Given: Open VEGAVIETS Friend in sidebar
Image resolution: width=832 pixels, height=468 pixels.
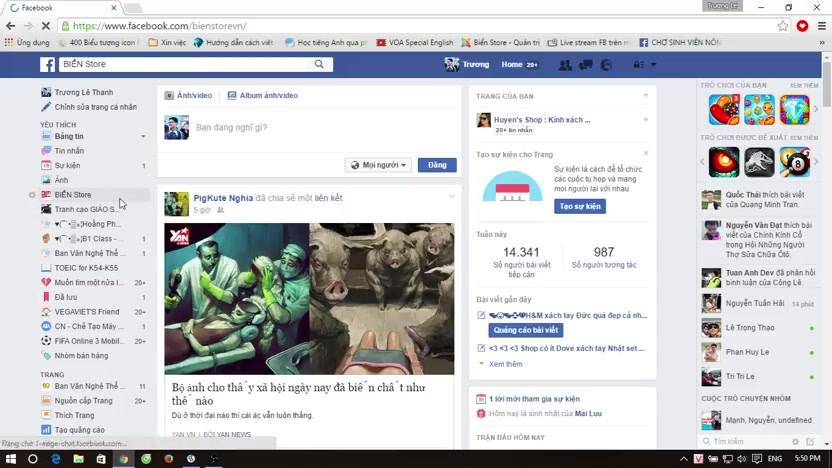Looking at the screenshot, I should tap(86, 312).
